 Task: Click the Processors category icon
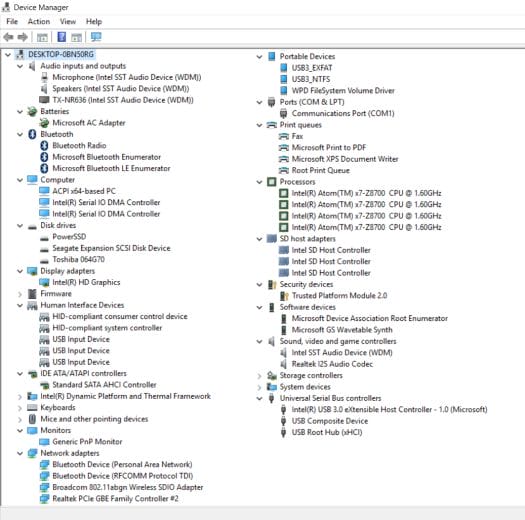[x=272, y=182]
